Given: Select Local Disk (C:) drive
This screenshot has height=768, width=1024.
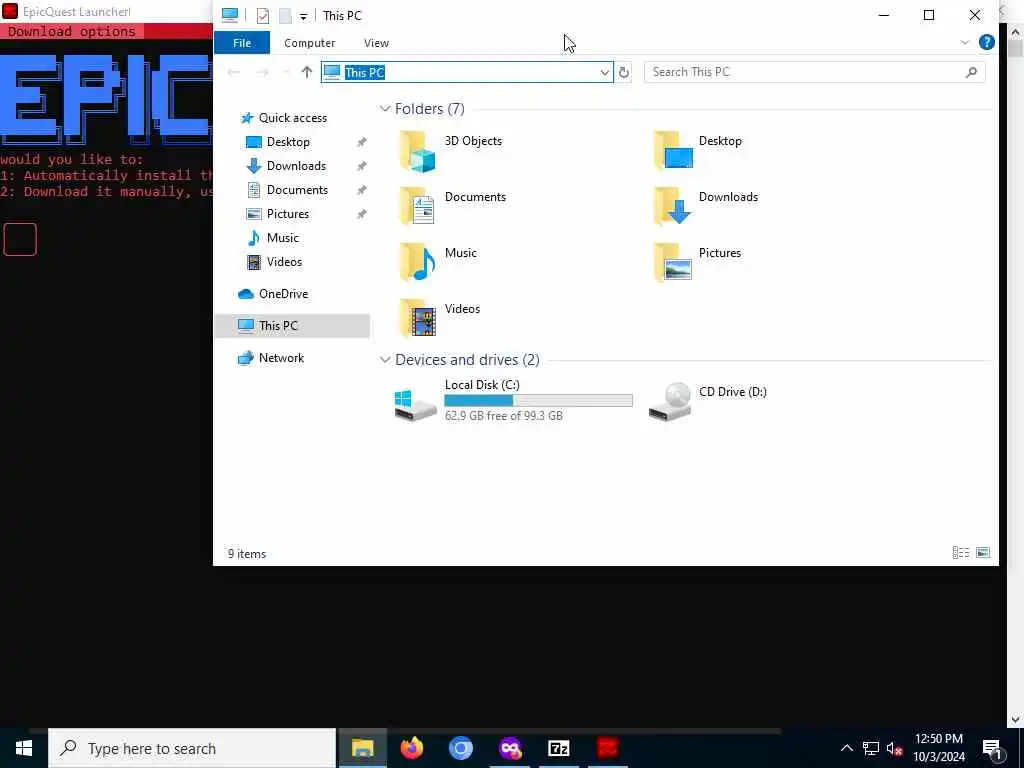Looking at the screenshot, I should pyautogui.click(x=513, y=400).
